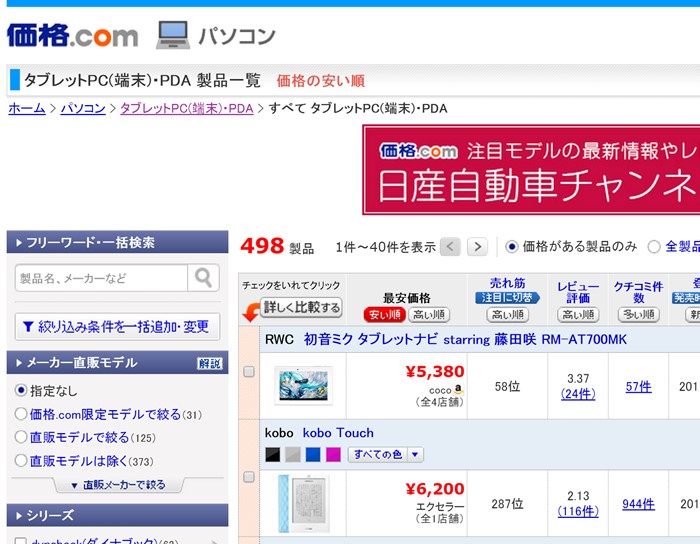700x544 pixels.
Task: Click the Amazon icon next to coco
Action: [458, 389]
